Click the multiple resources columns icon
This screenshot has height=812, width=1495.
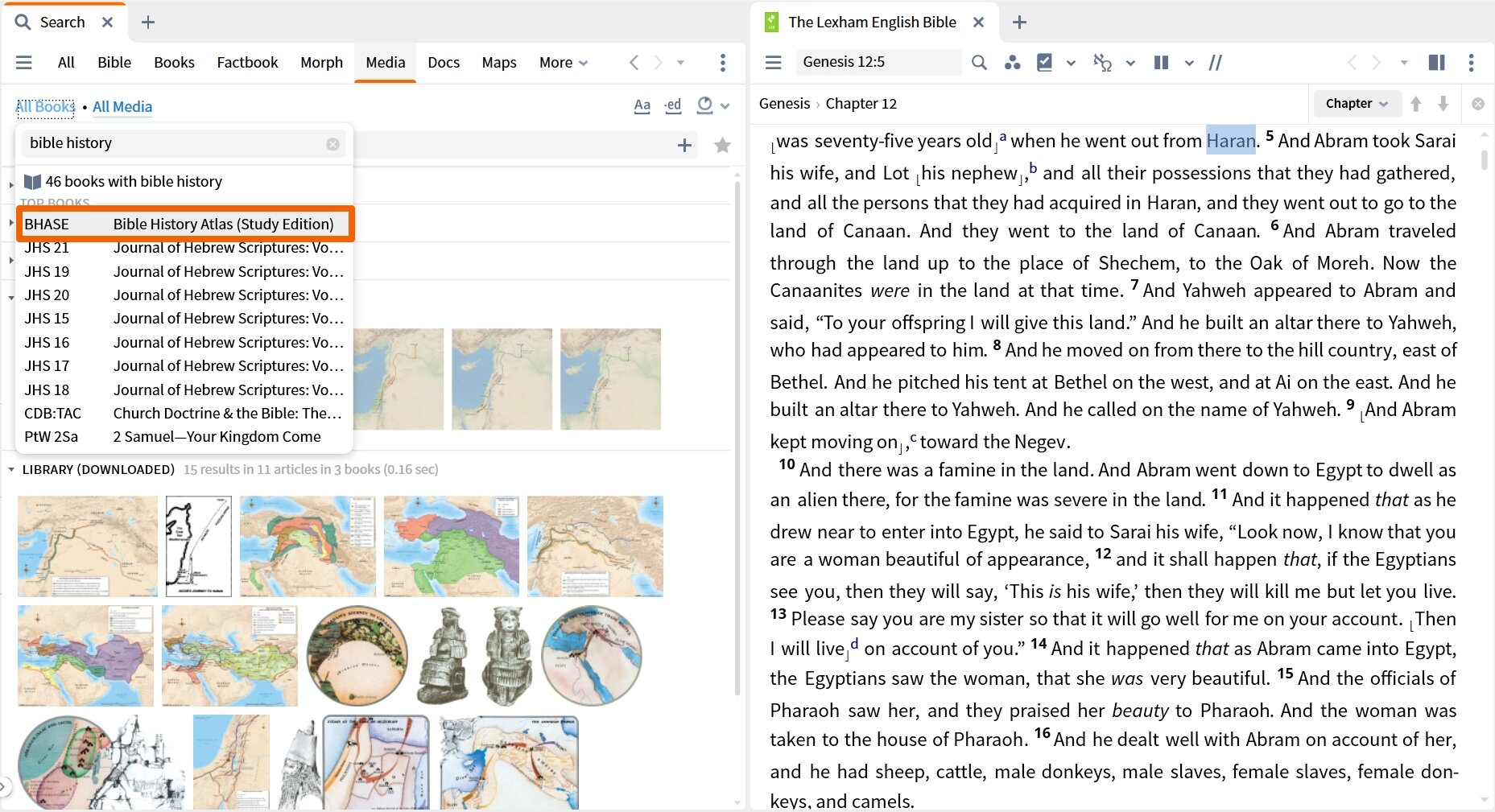pyautogui.click(x=1436, y=62)
